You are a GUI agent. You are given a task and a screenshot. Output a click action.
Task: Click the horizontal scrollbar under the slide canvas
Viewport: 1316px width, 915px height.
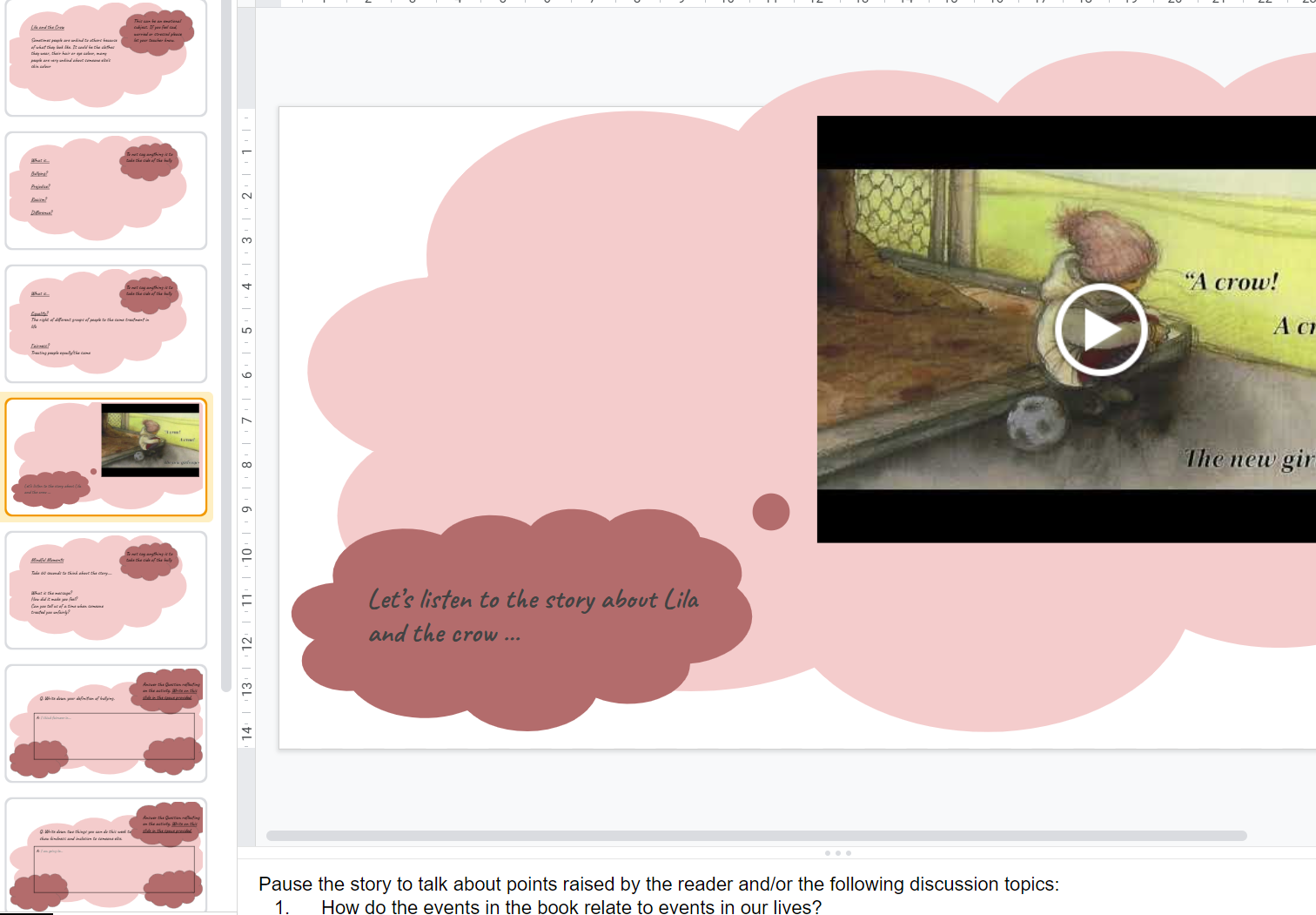[756, 836]
